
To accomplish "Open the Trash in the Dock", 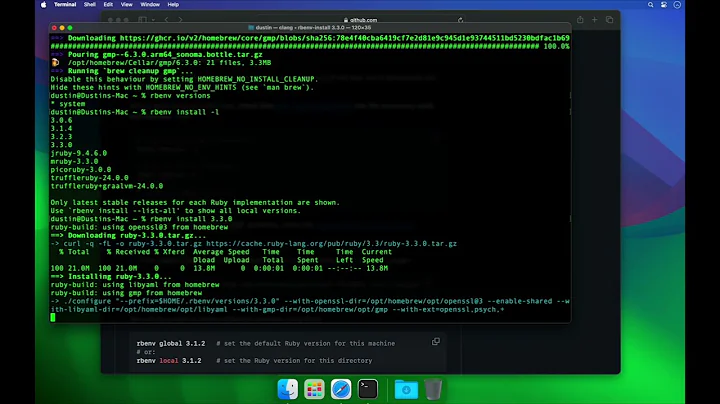I will [433, 389].
